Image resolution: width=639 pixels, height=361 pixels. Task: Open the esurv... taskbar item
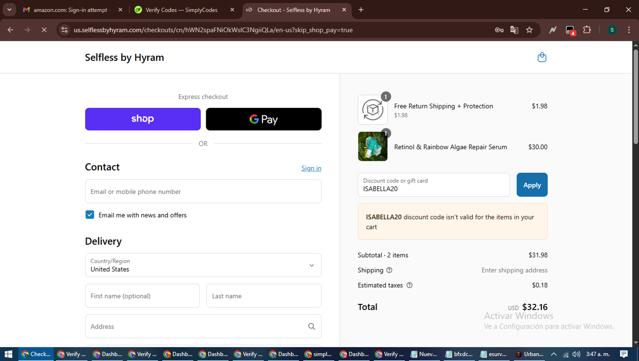click(494, 354)
